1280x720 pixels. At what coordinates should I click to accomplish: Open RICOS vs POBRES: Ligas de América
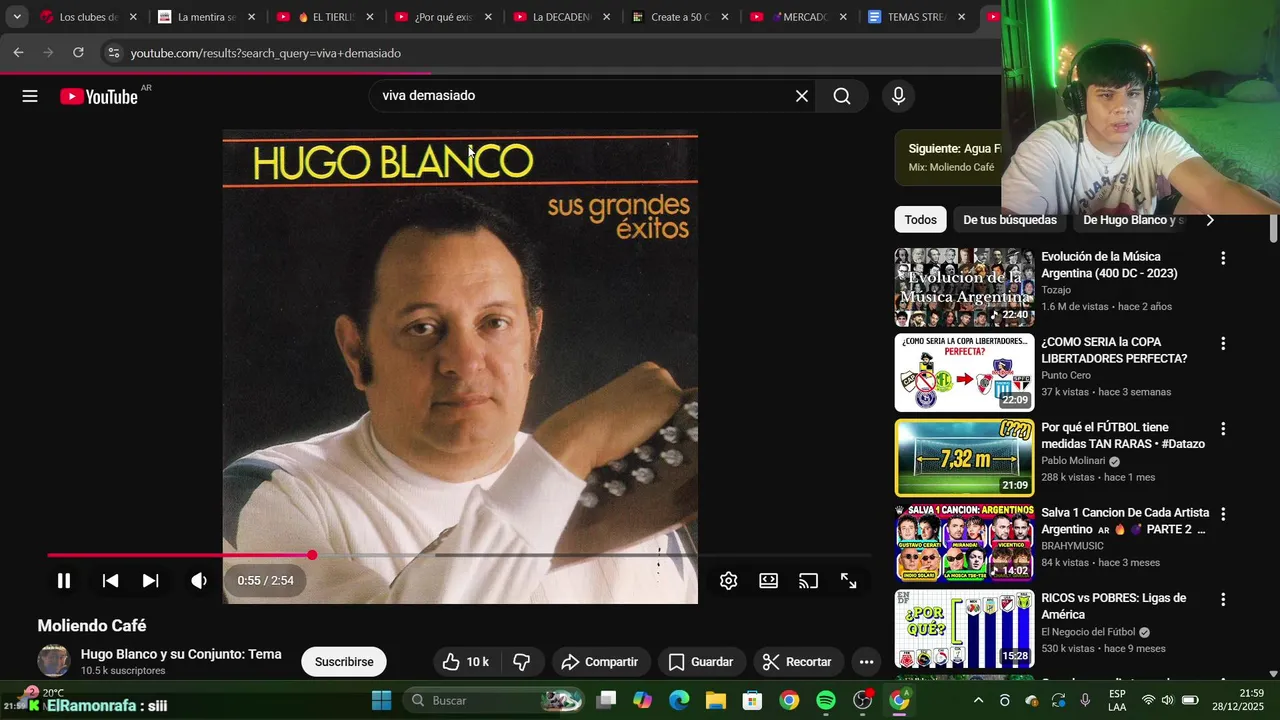click(1114, 606)
